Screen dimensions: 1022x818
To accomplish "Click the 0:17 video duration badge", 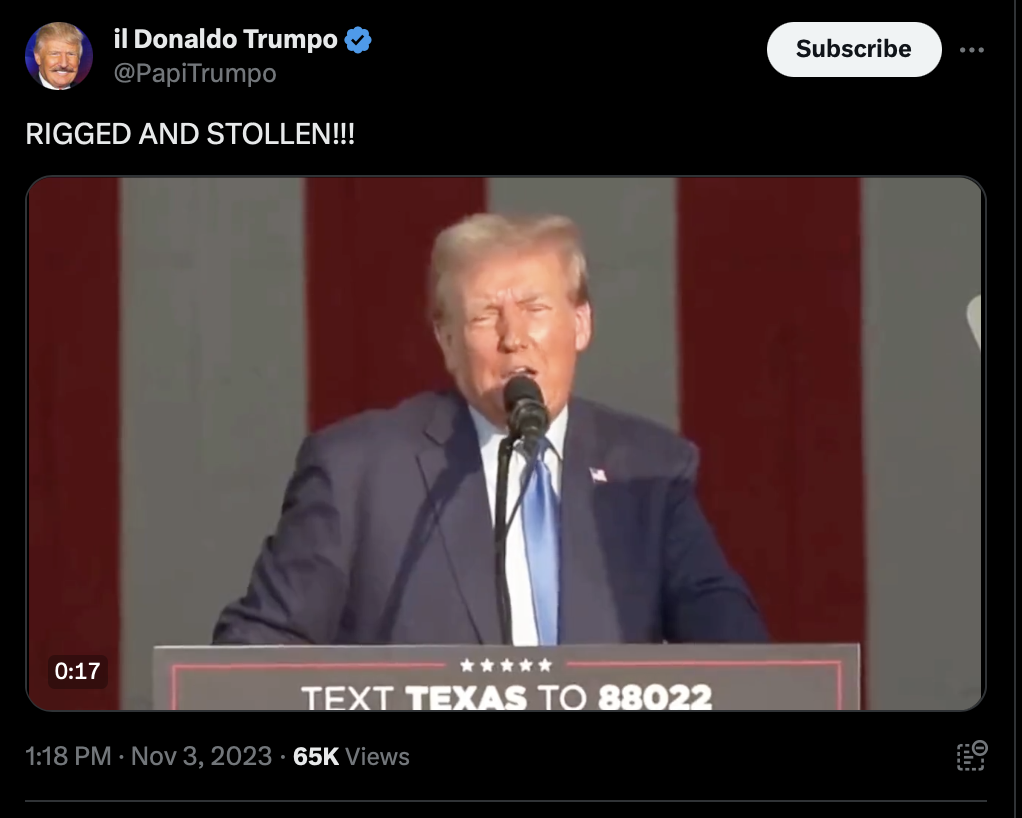I will click(78, 671).
